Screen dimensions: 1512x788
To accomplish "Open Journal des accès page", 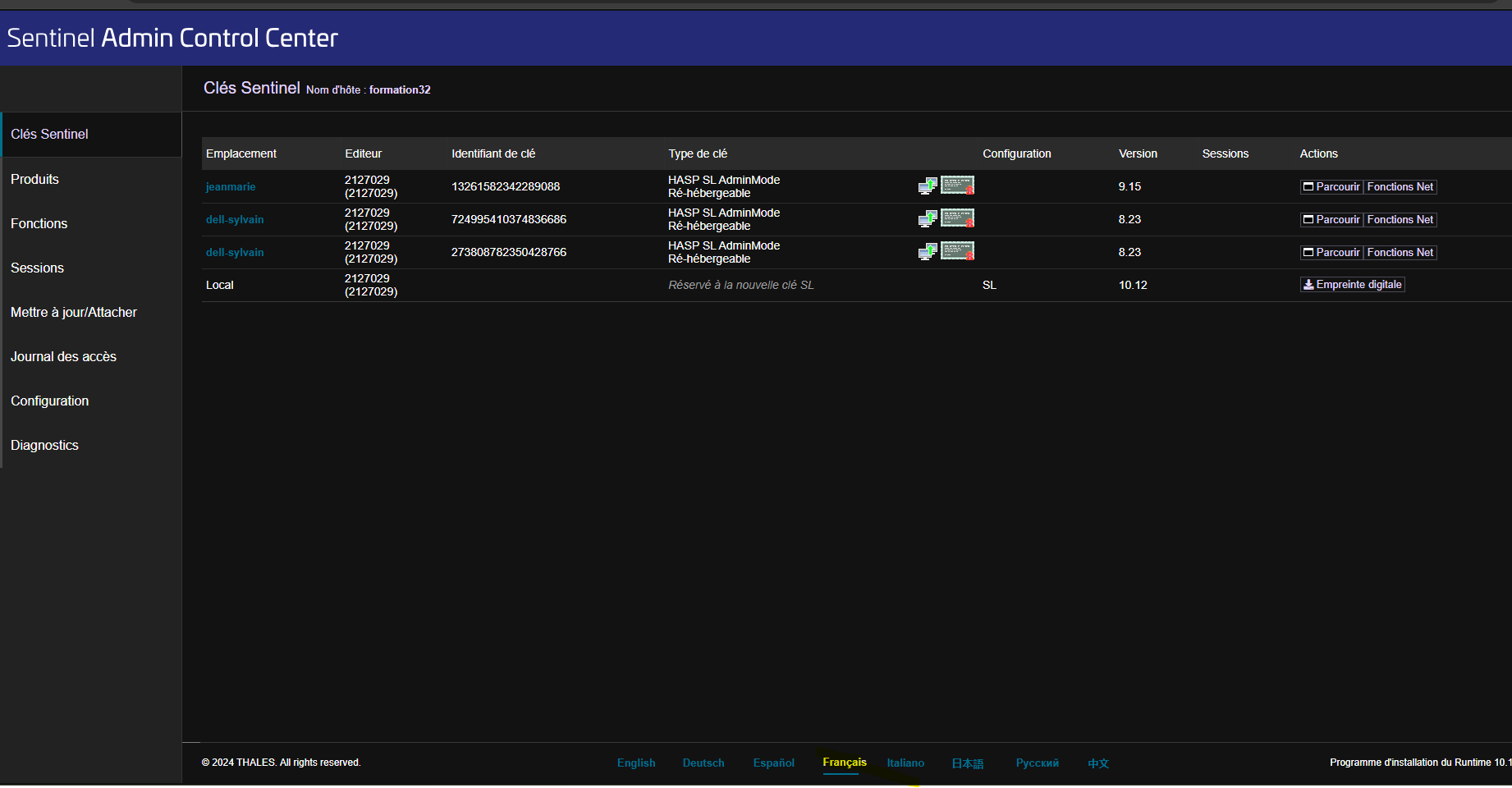I will pos(91,356).
